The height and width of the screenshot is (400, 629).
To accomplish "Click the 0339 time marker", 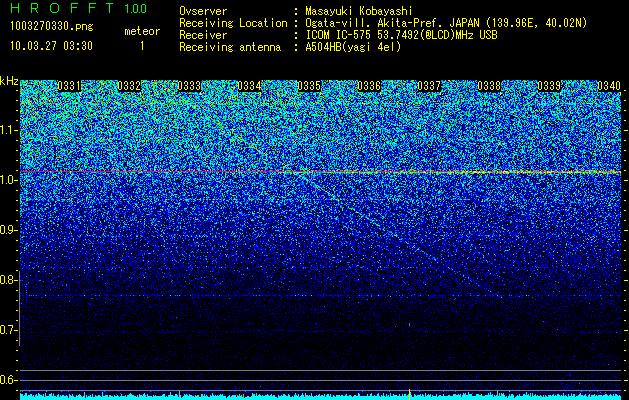I will pos(549,86).
